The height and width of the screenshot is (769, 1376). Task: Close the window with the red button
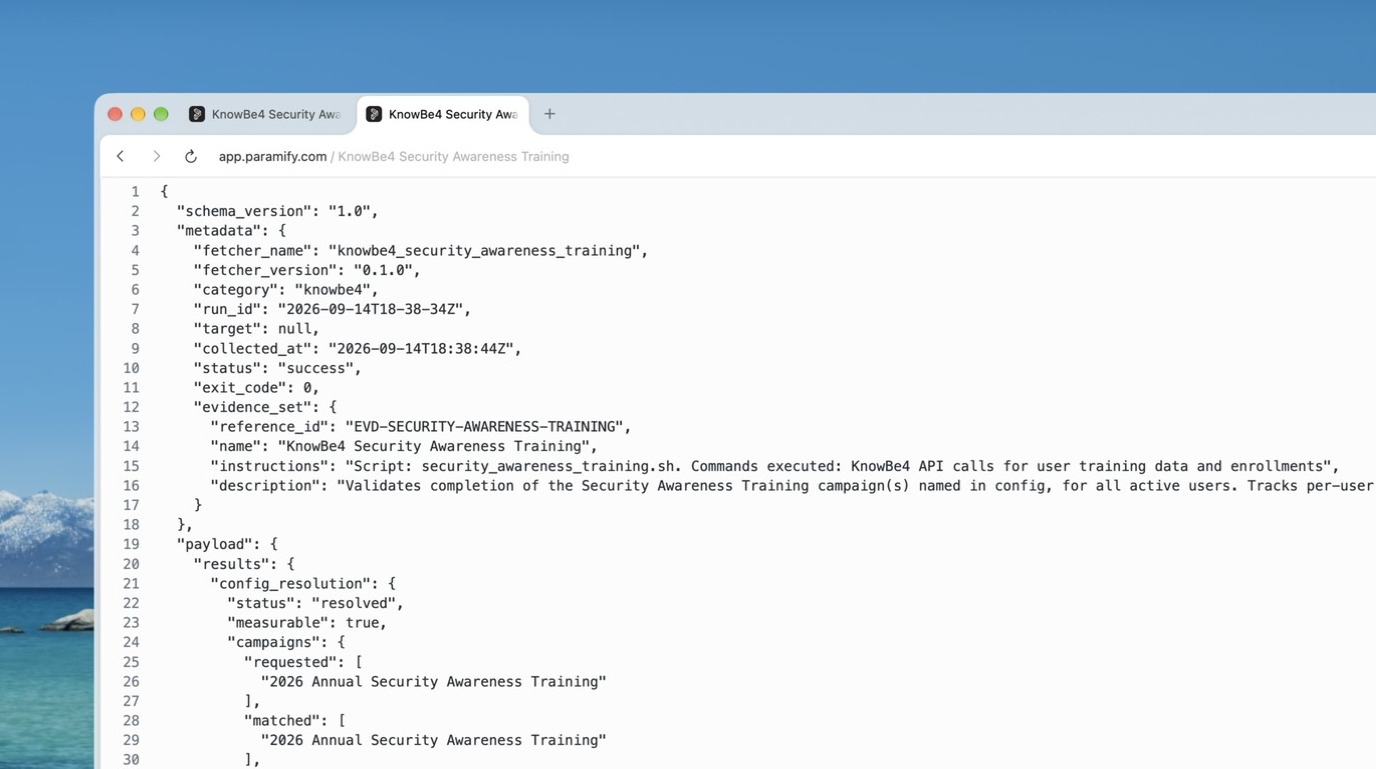click(115, 114)
